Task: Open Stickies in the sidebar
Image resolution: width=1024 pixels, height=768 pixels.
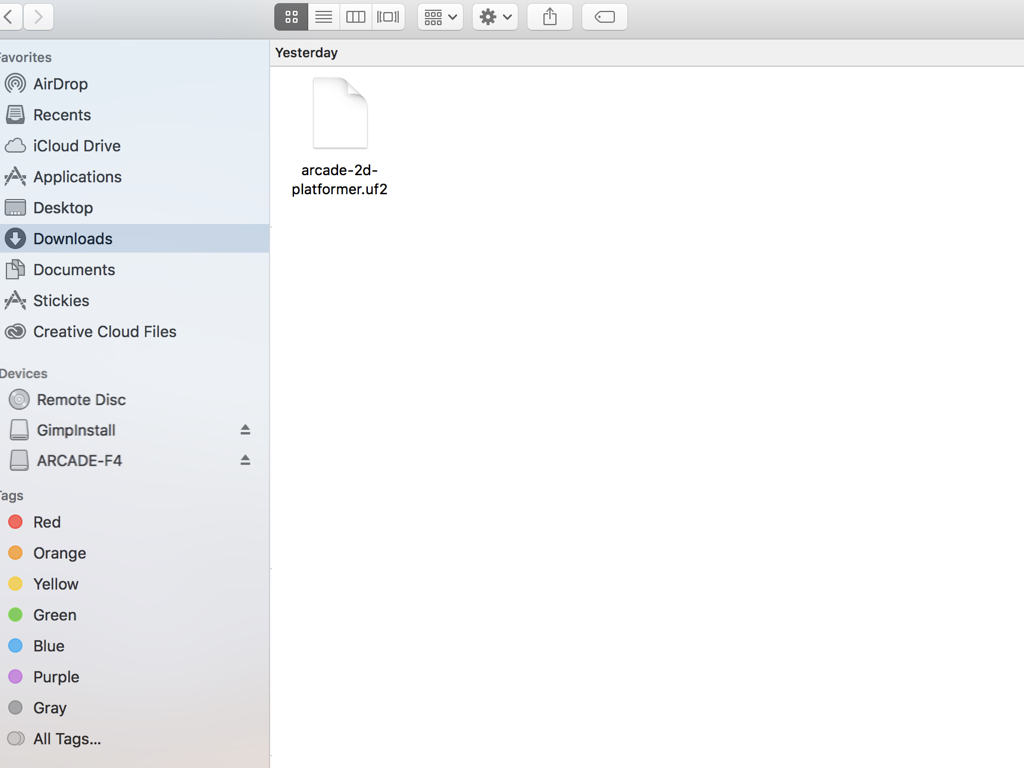Action: [x=135, y=300]
